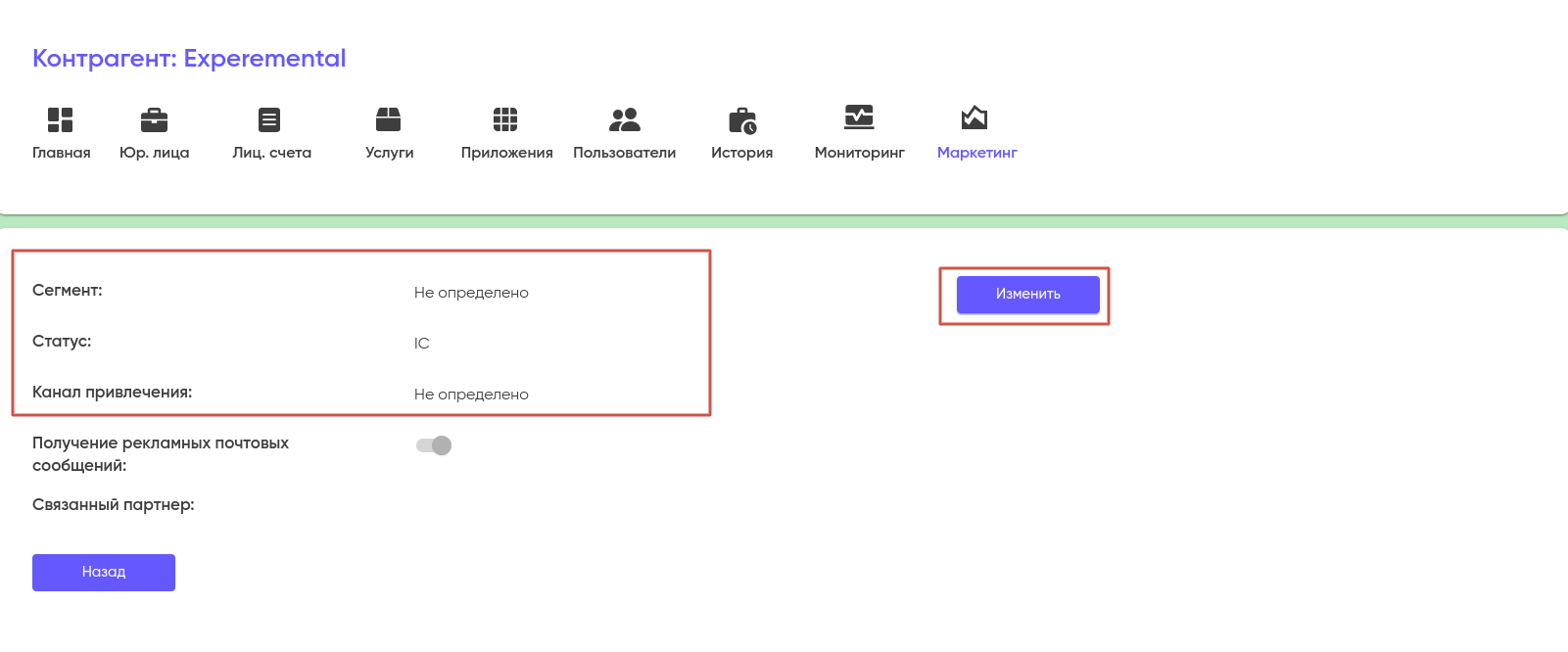Click the Статус value "IC"
Image resolution: width=1568 pixels, height=652 pixels.
pos(422,344)
